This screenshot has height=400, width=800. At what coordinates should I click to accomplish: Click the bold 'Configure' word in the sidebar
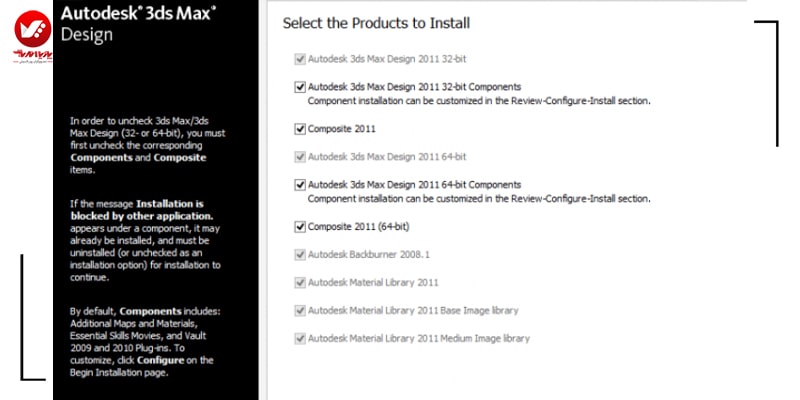point(160,360)
